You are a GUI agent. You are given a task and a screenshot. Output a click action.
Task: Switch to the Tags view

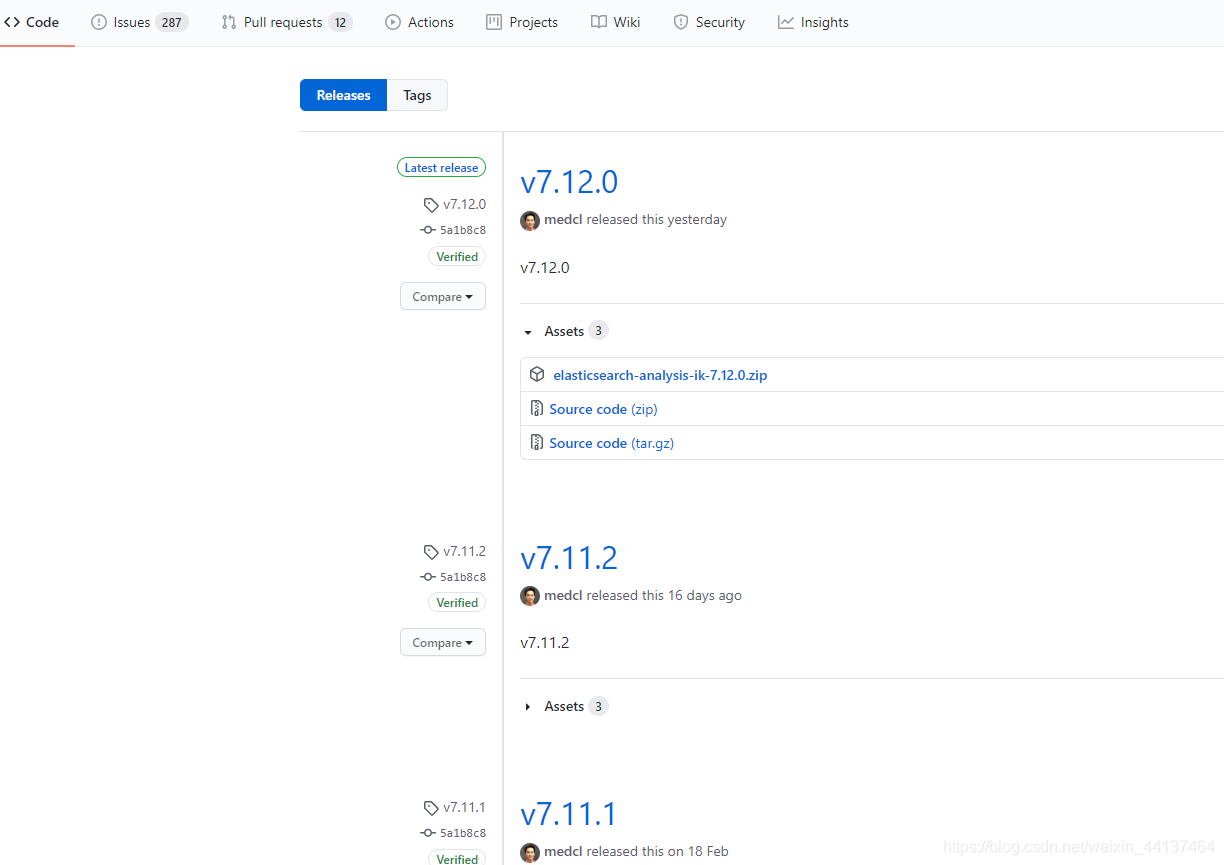tap(417, 95)
